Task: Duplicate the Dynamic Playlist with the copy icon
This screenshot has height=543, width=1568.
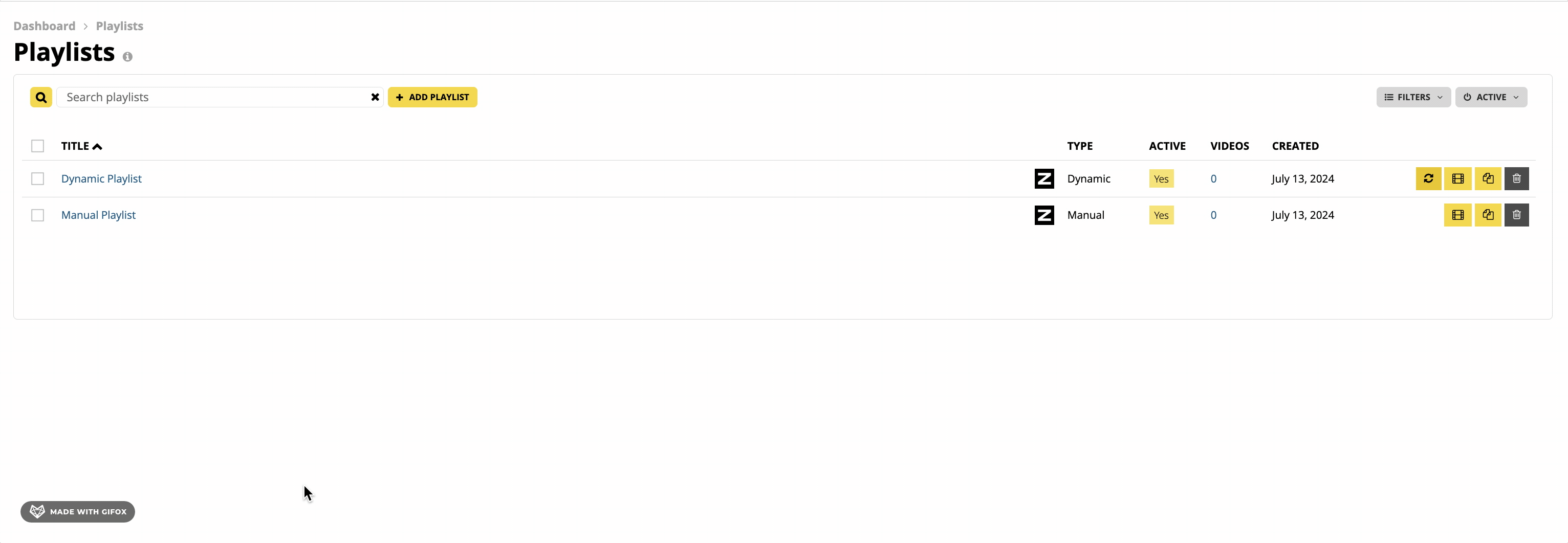Action: pyautogui.click(x=1488, y=179)
